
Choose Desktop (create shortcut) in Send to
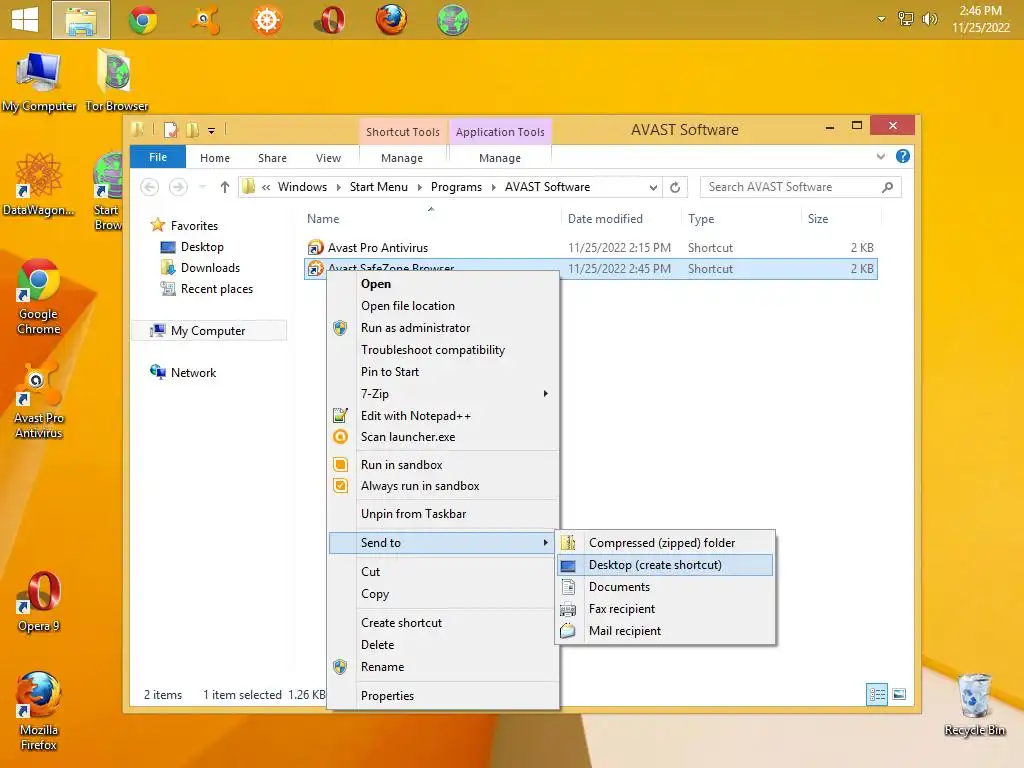click(665, 565)
